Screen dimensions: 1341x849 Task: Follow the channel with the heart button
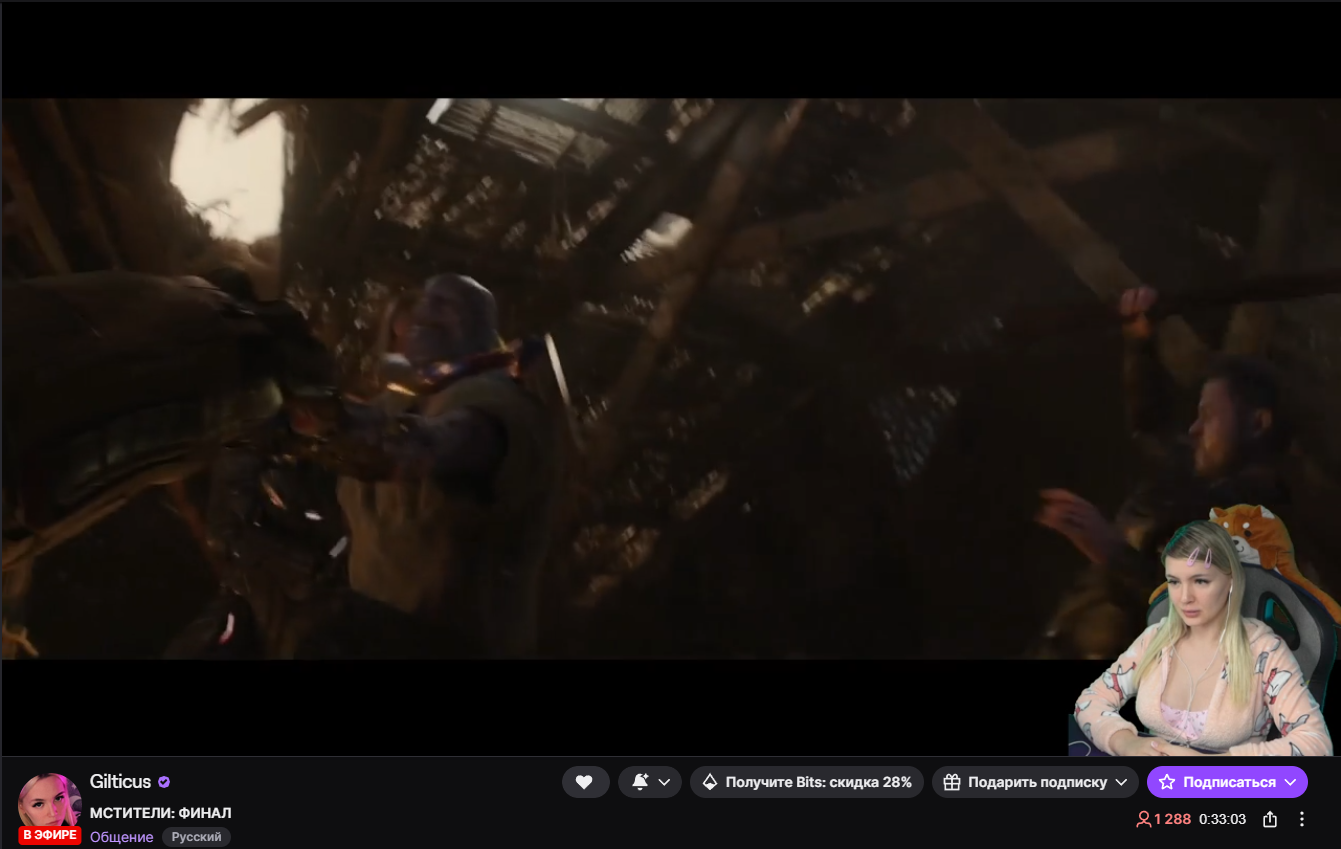click(x=585, y=782)
